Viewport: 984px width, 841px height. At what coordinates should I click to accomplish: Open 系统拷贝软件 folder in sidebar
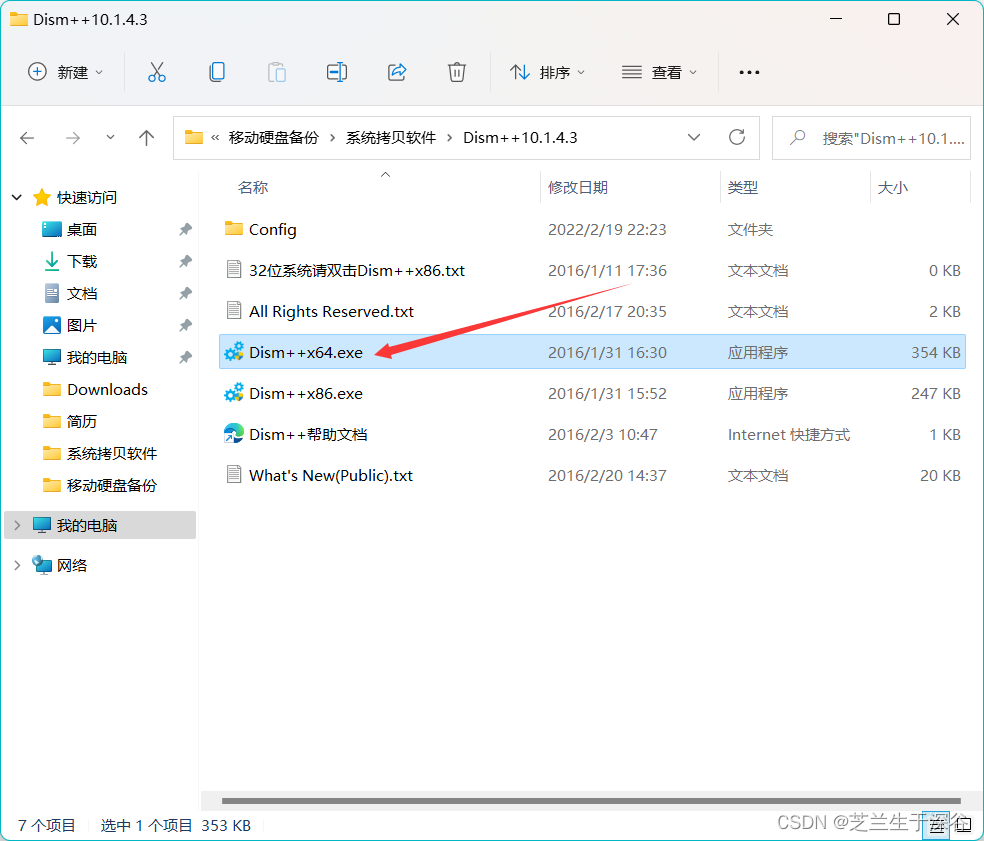click(112, 454)
